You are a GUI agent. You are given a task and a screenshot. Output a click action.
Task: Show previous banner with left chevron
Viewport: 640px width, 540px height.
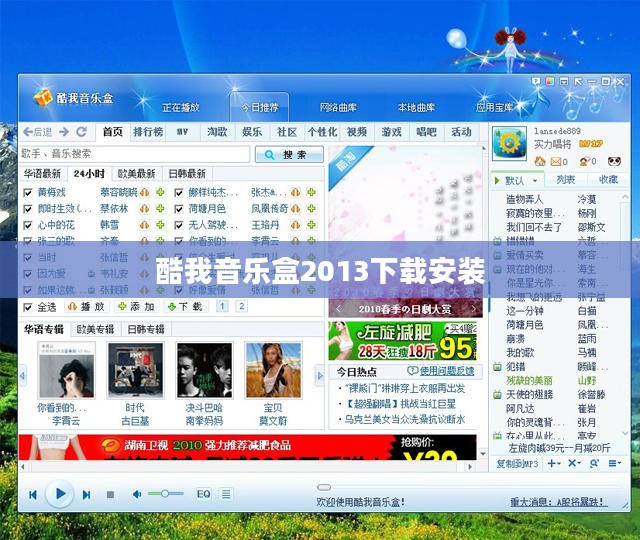click(338, 309)
